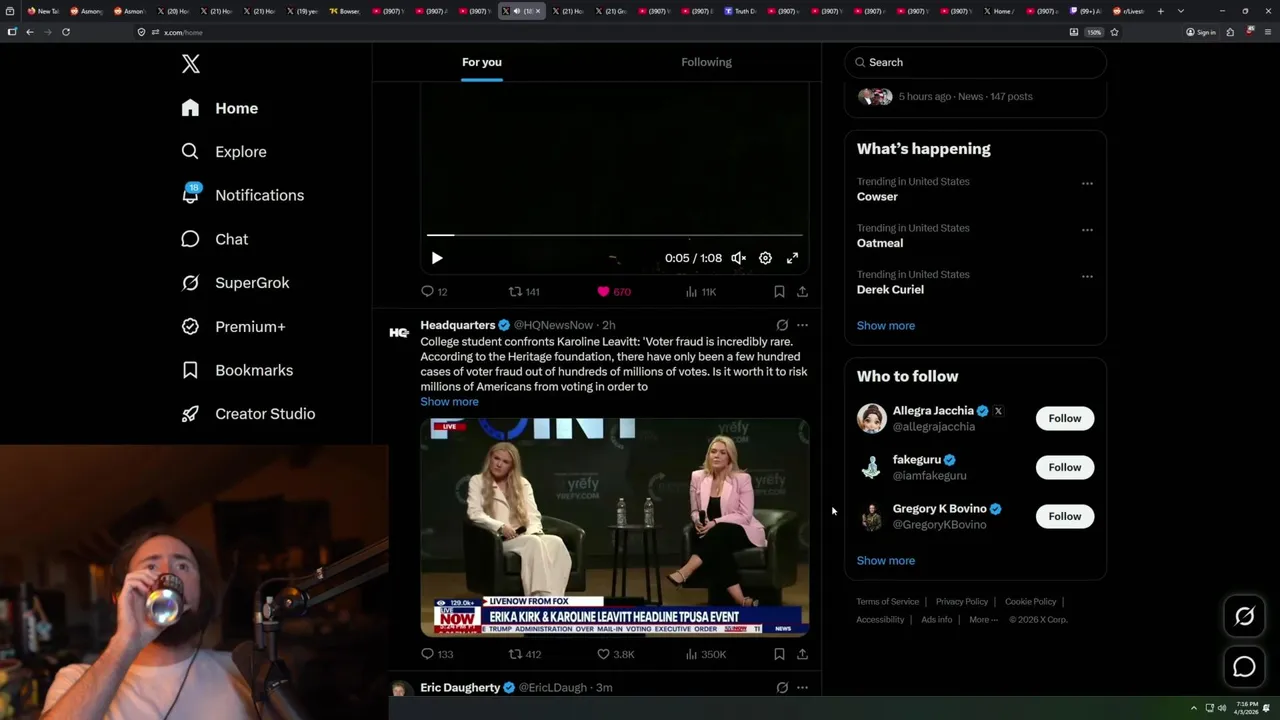Open more options for Oatmeal trend
1280x720 pixels.
(x=1087, y=230)
